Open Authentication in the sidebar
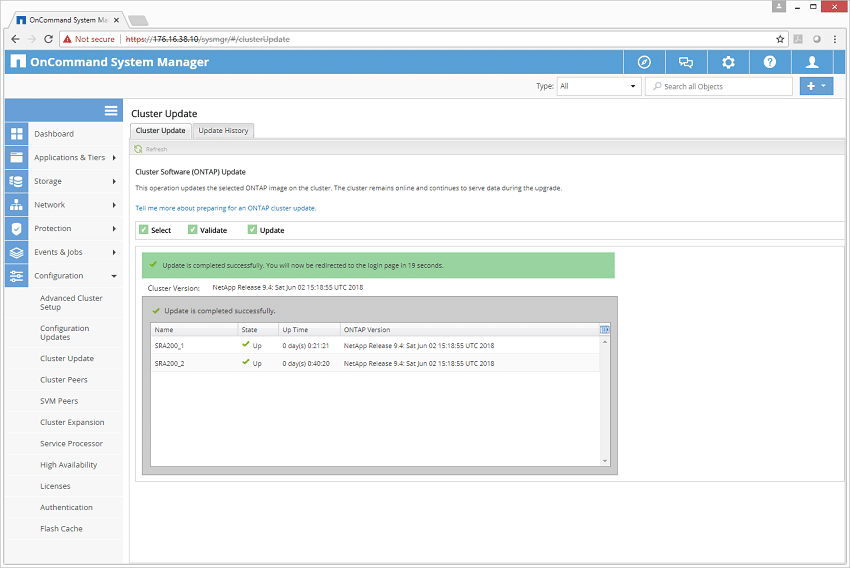850x568 pixels. 66,507
